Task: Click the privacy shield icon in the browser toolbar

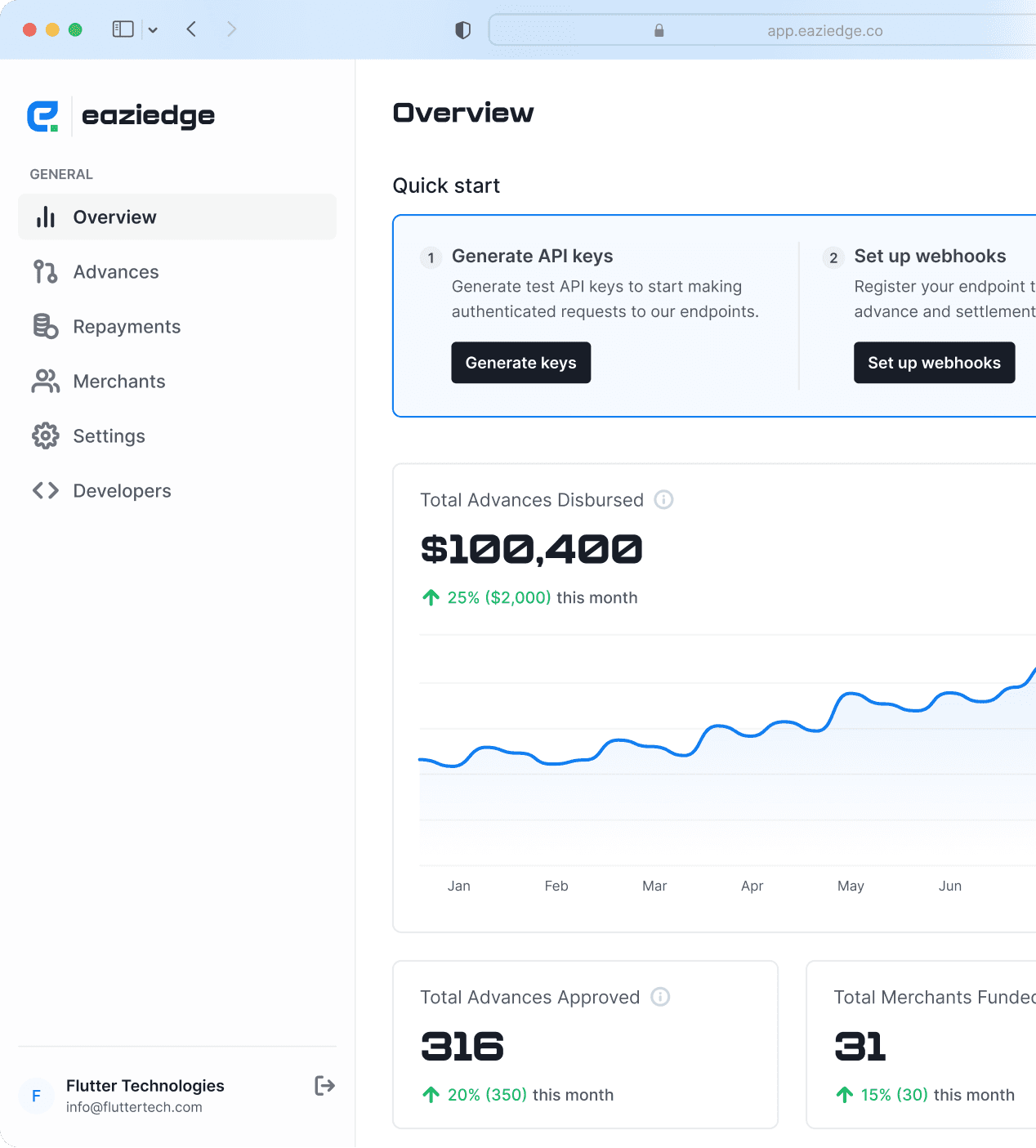Action: coord(462,29)
